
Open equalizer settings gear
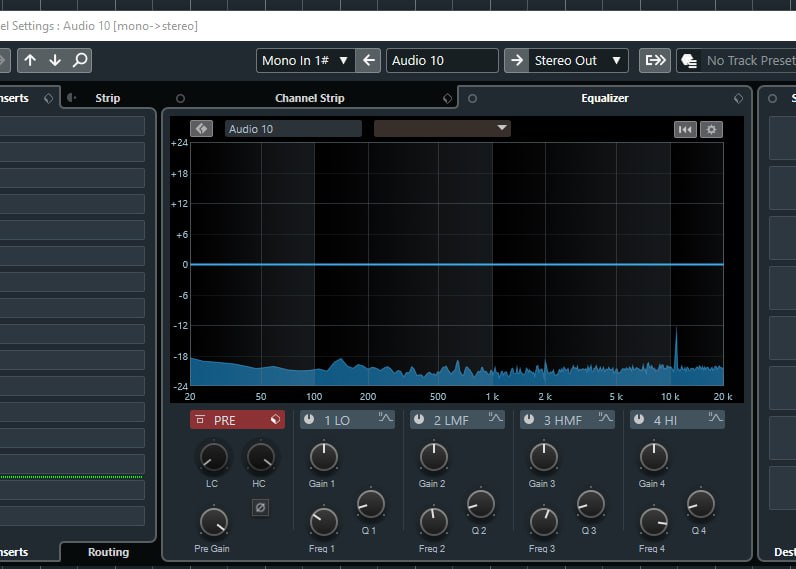click(x=711, y=129)
